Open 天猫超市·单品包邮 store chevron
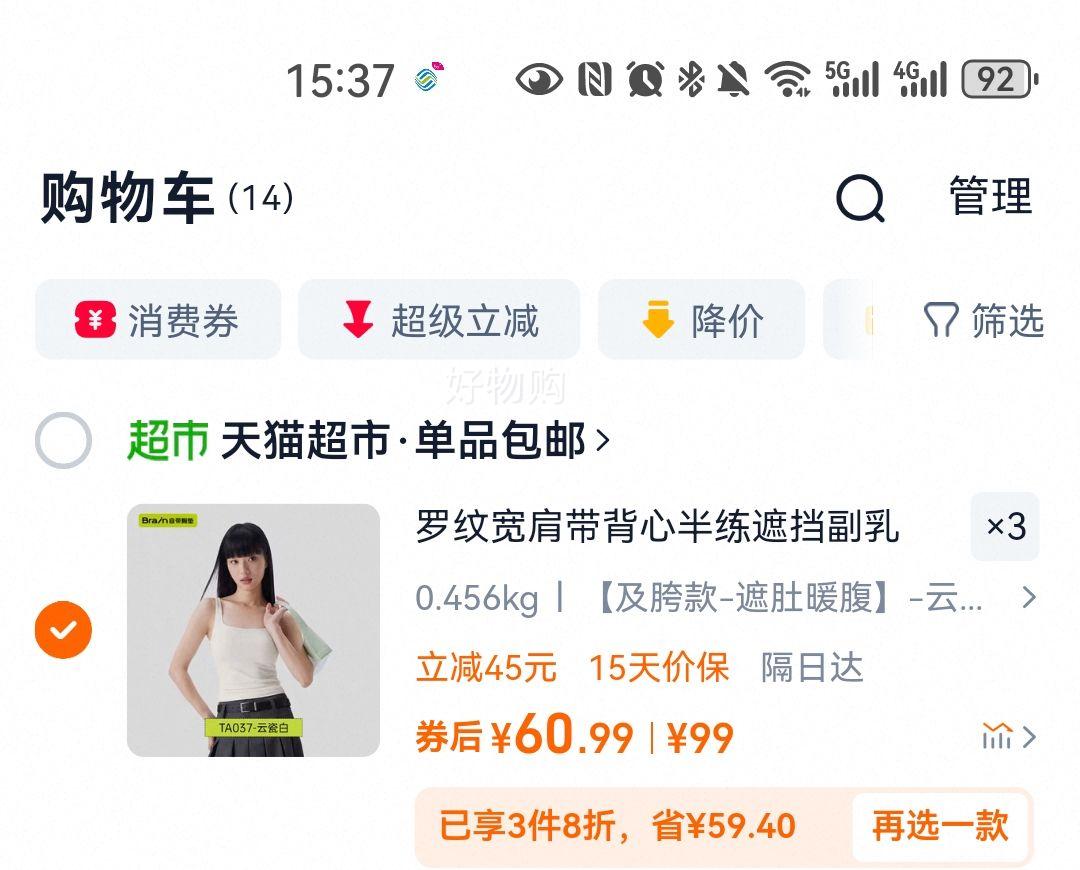The image size is (1080, 870). click(x=603, y=440)
